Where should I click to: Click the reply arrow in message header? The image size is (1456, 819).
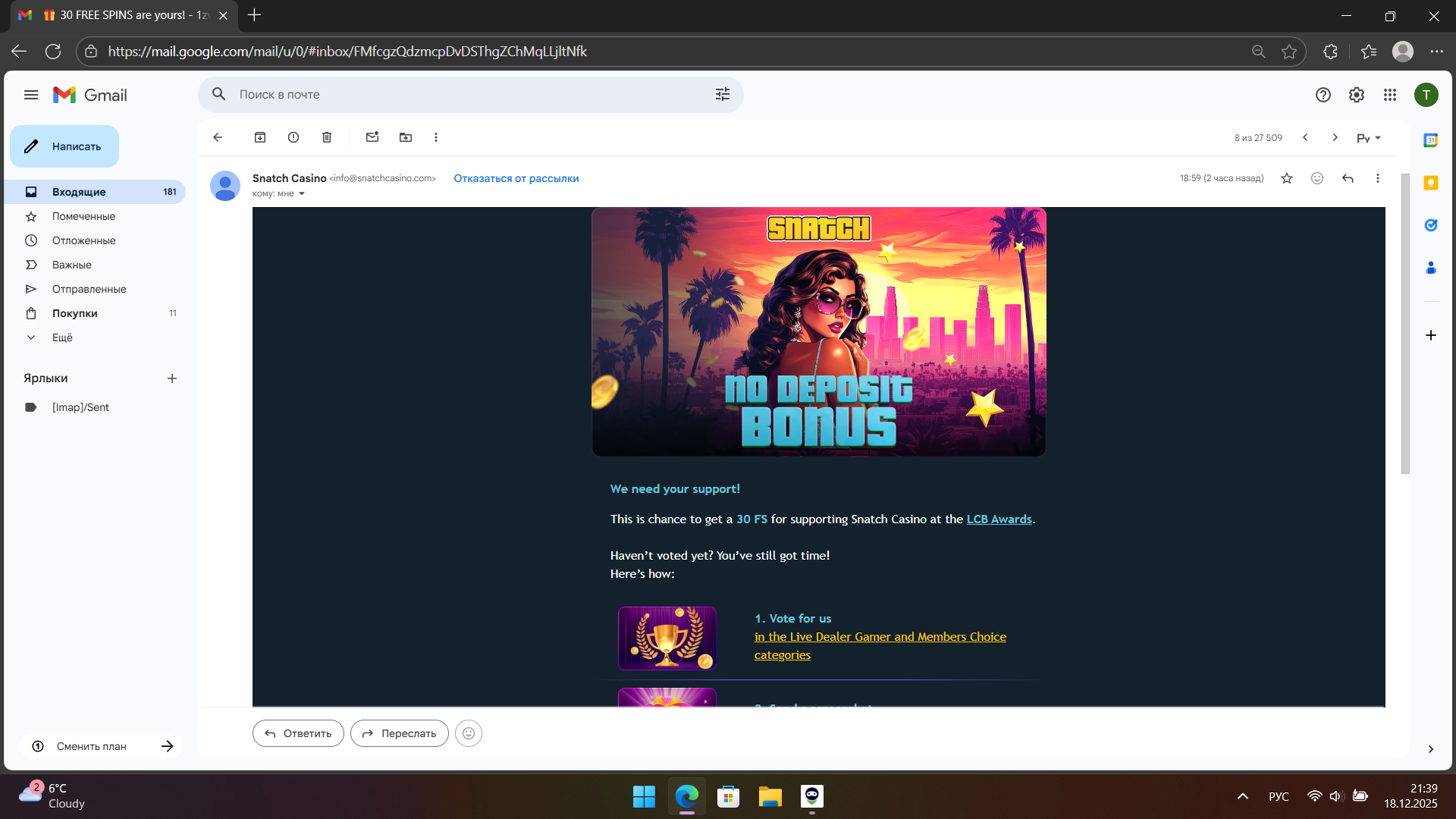point(1348,178)
